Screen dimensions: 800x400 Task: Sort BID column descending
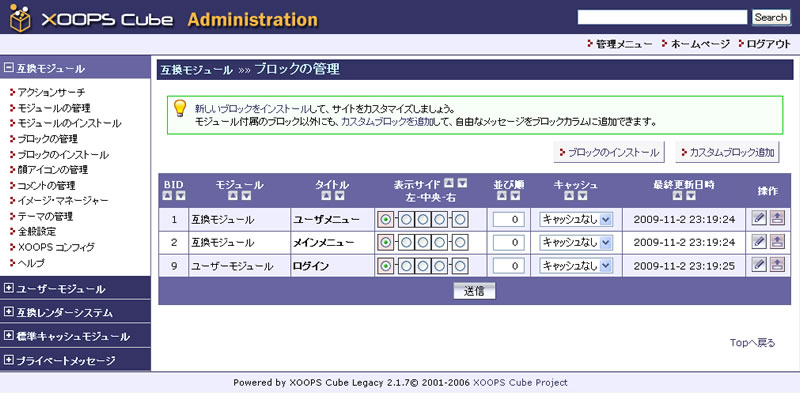181,196
